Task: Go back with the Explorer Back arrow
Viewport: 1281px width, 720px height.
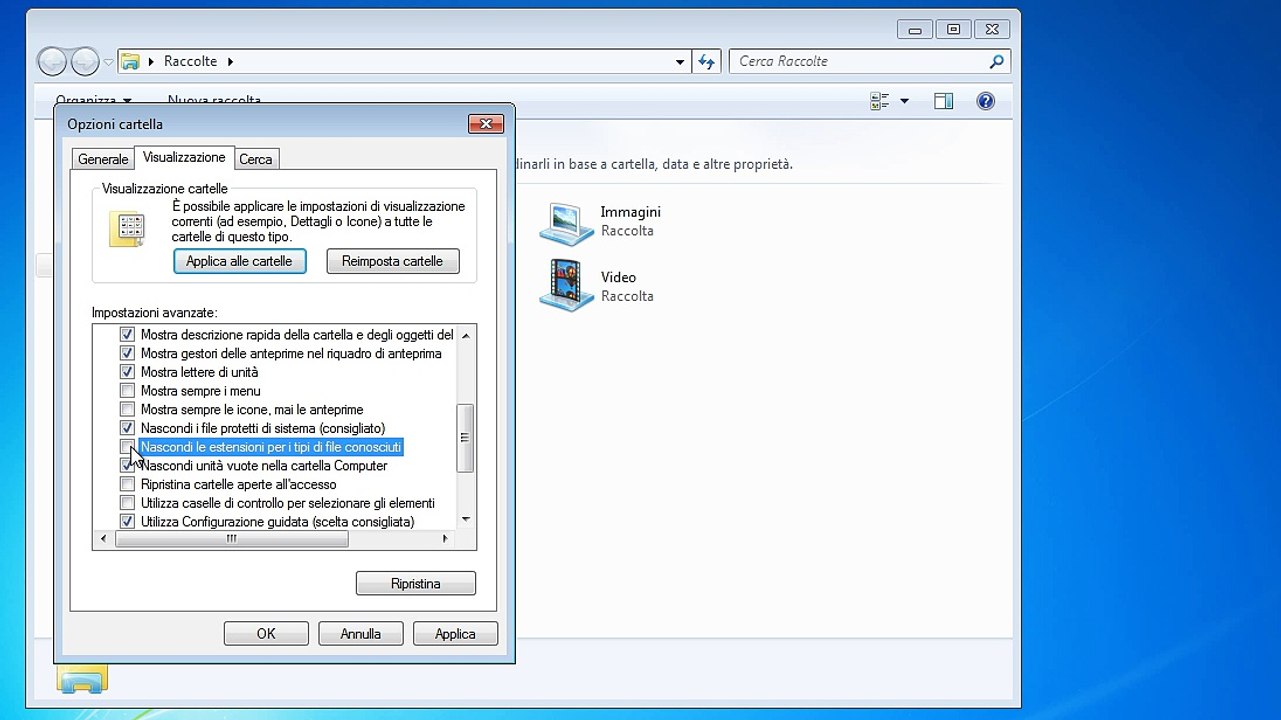Action: click(x=52, y=62)
